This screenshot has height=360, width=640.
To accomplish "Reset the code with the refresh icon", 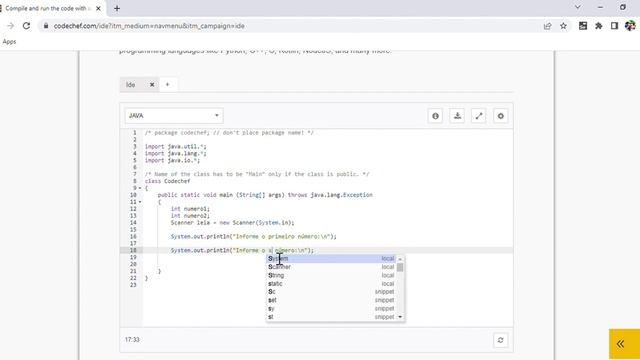I will pyautogui.click(x=500, y=340).
